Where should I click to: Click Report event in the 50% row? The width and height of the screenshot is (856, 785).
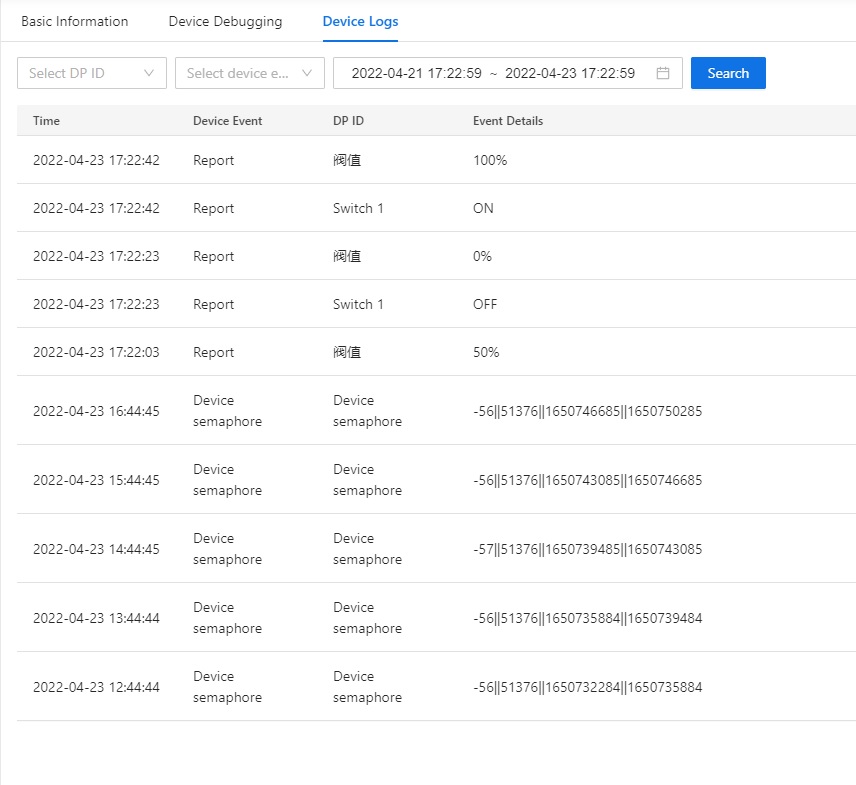pyautogui.click(x=213, y=352)
